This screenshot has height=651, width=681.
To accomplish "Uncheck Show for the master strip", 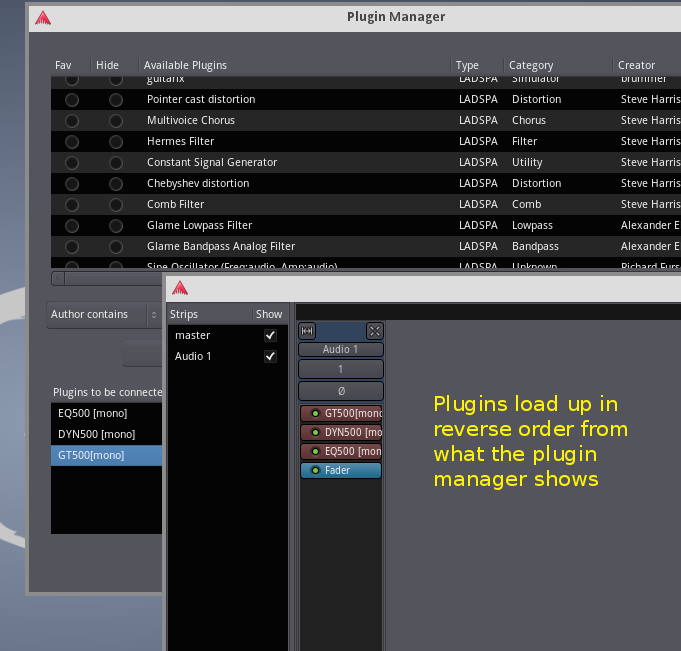I will click(270, 336).
